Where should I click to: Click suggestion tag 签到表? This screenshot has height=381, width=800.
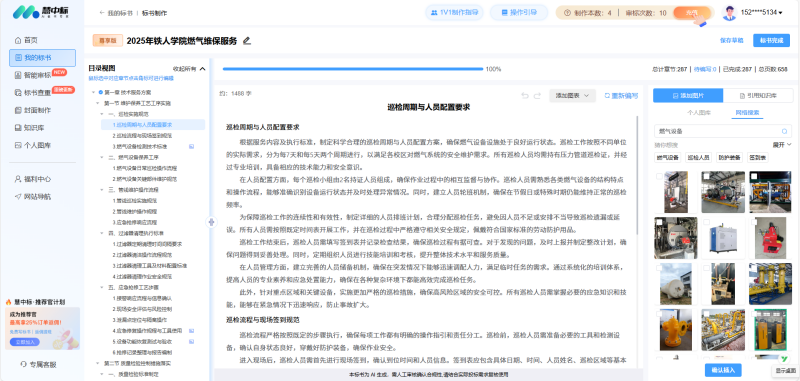tap(758, 158)
